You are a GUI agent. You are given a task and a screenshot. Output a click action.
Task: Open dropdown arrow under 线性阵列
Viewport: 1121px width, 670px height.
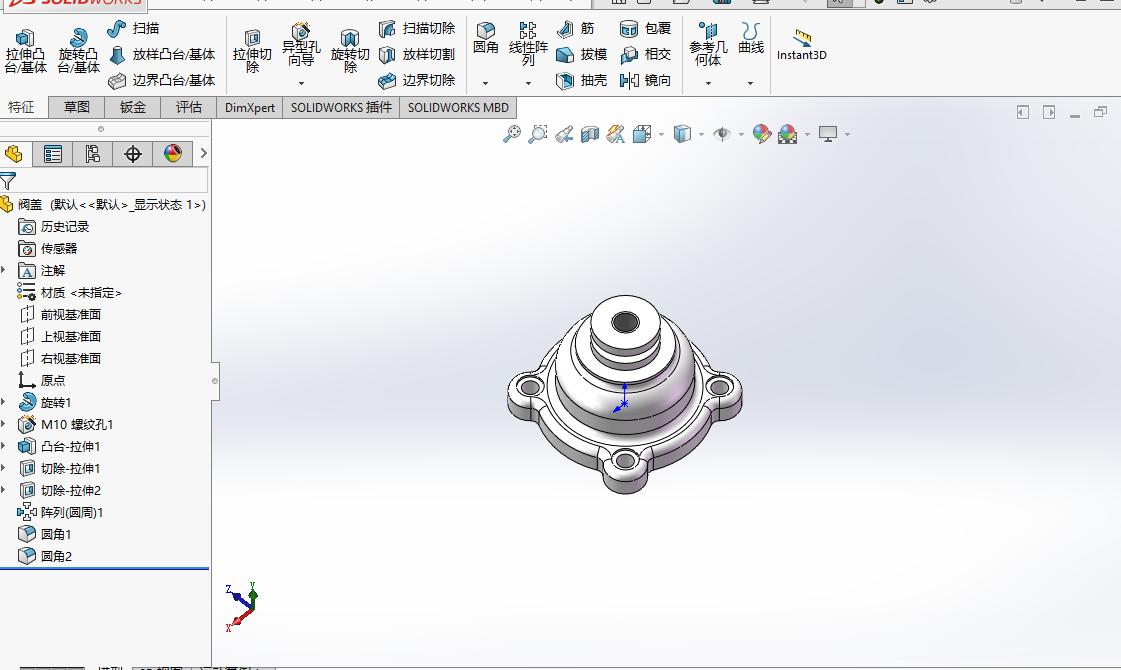[528, 83]
